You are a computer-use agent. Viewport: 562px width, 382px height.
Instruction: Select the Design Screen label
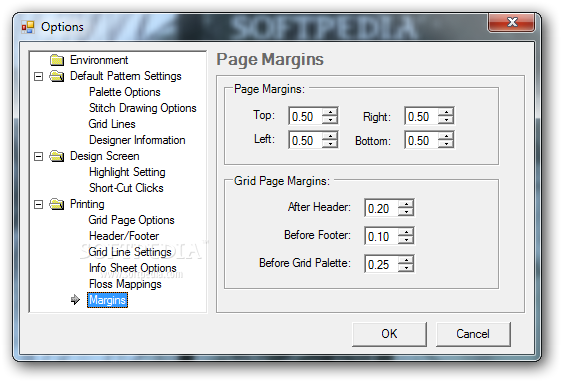click(105, 156)
